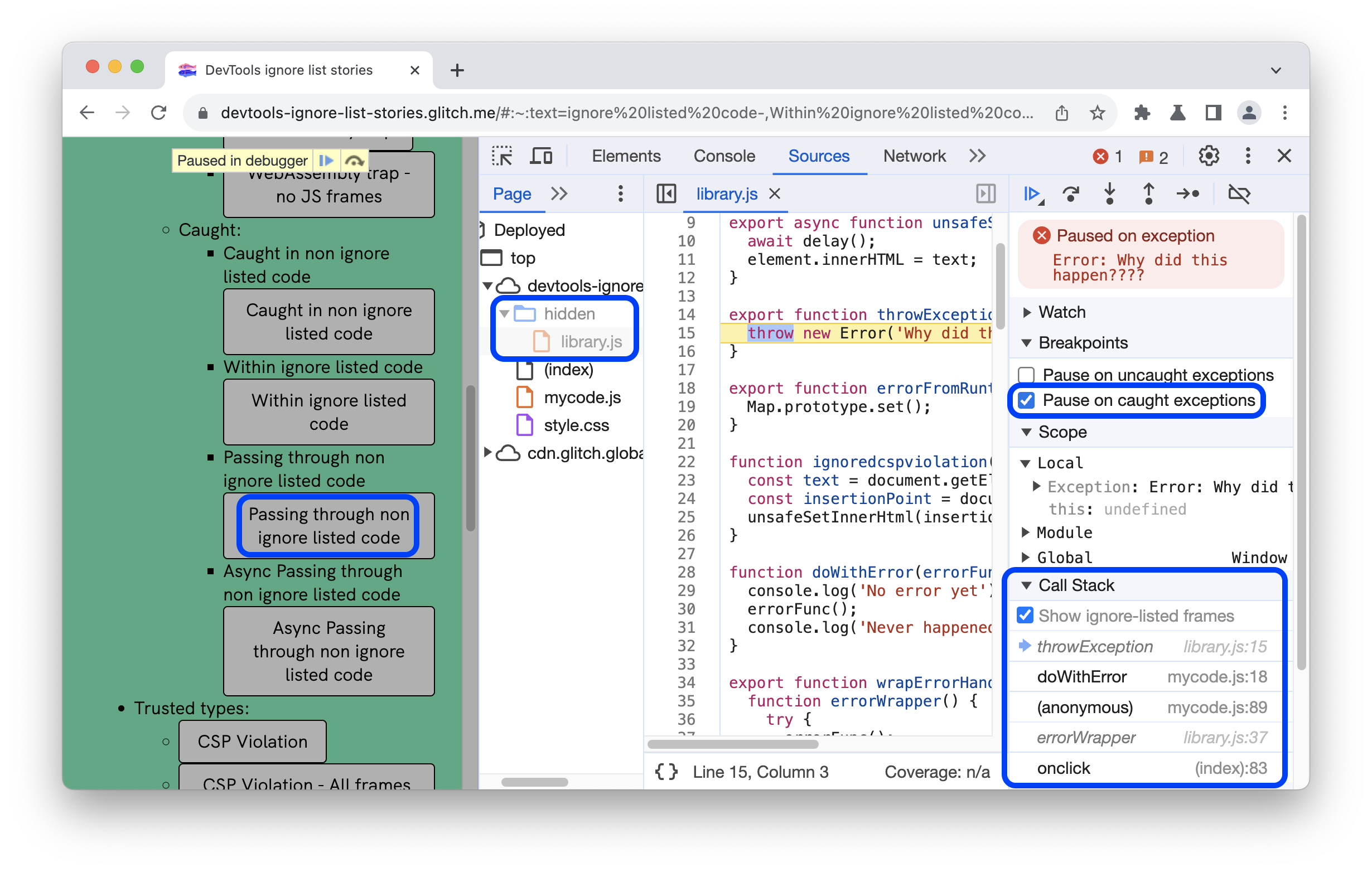Click the Step into next function call icon
Screen dimensions: 1372x872
pyautogui.click(x=1113, y=193)
